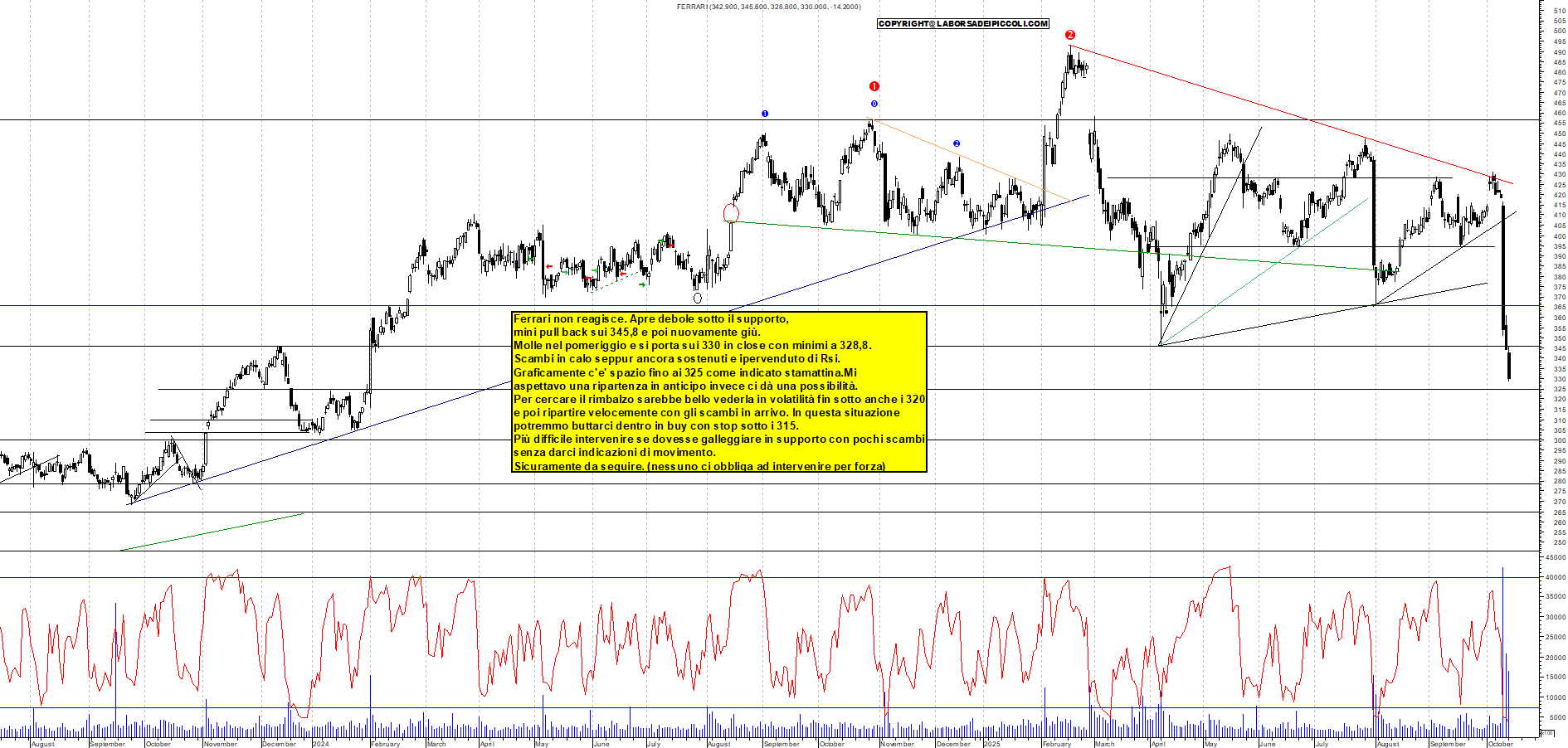
Task: Select the leftmost red arrow annotation
Action: coord(549,267)
